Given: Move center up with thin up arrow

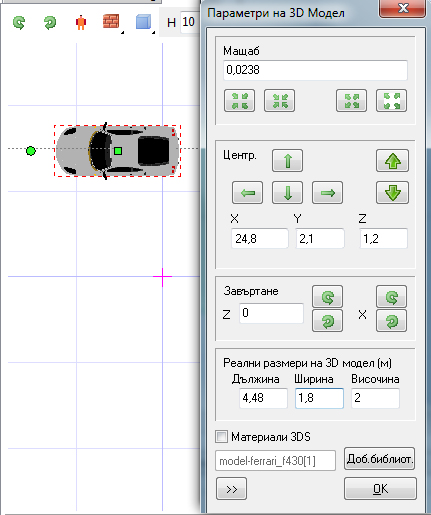Looking at the screenshot, I should point(287,161).
